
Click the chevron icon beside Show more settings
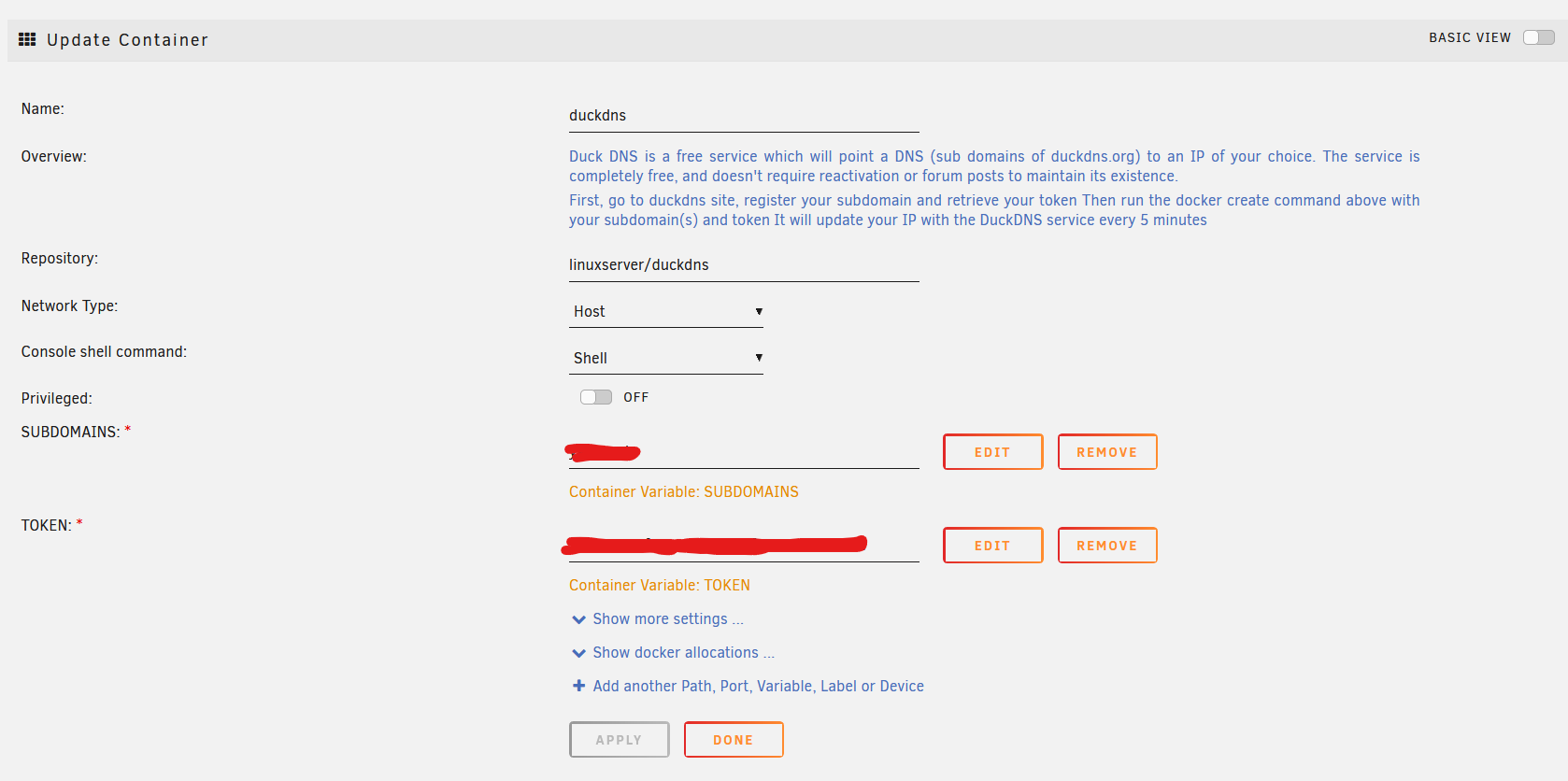coord(579,619)
